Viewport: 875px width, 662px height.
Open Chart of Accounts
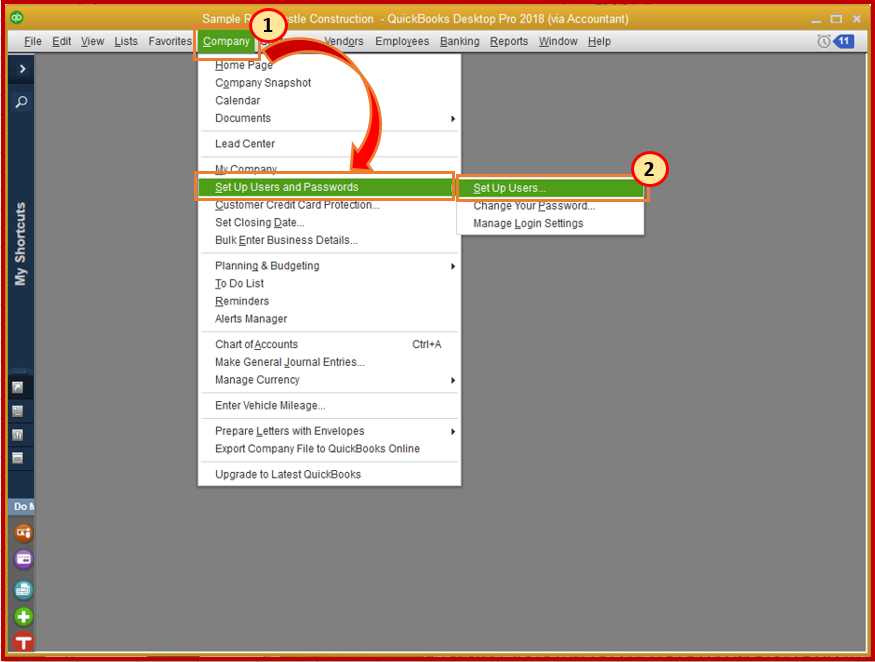pos(329,344)
